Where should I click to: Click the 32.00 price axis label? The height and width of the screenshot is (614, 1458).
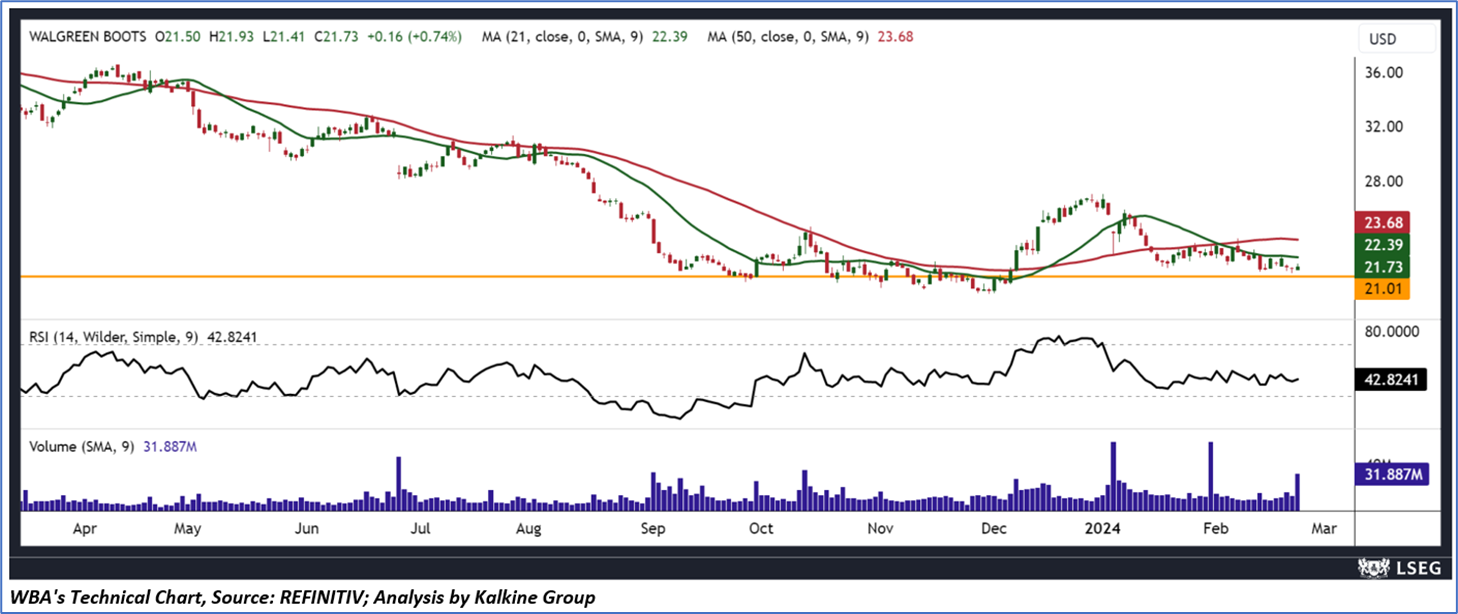click(x=1385, y=127)
